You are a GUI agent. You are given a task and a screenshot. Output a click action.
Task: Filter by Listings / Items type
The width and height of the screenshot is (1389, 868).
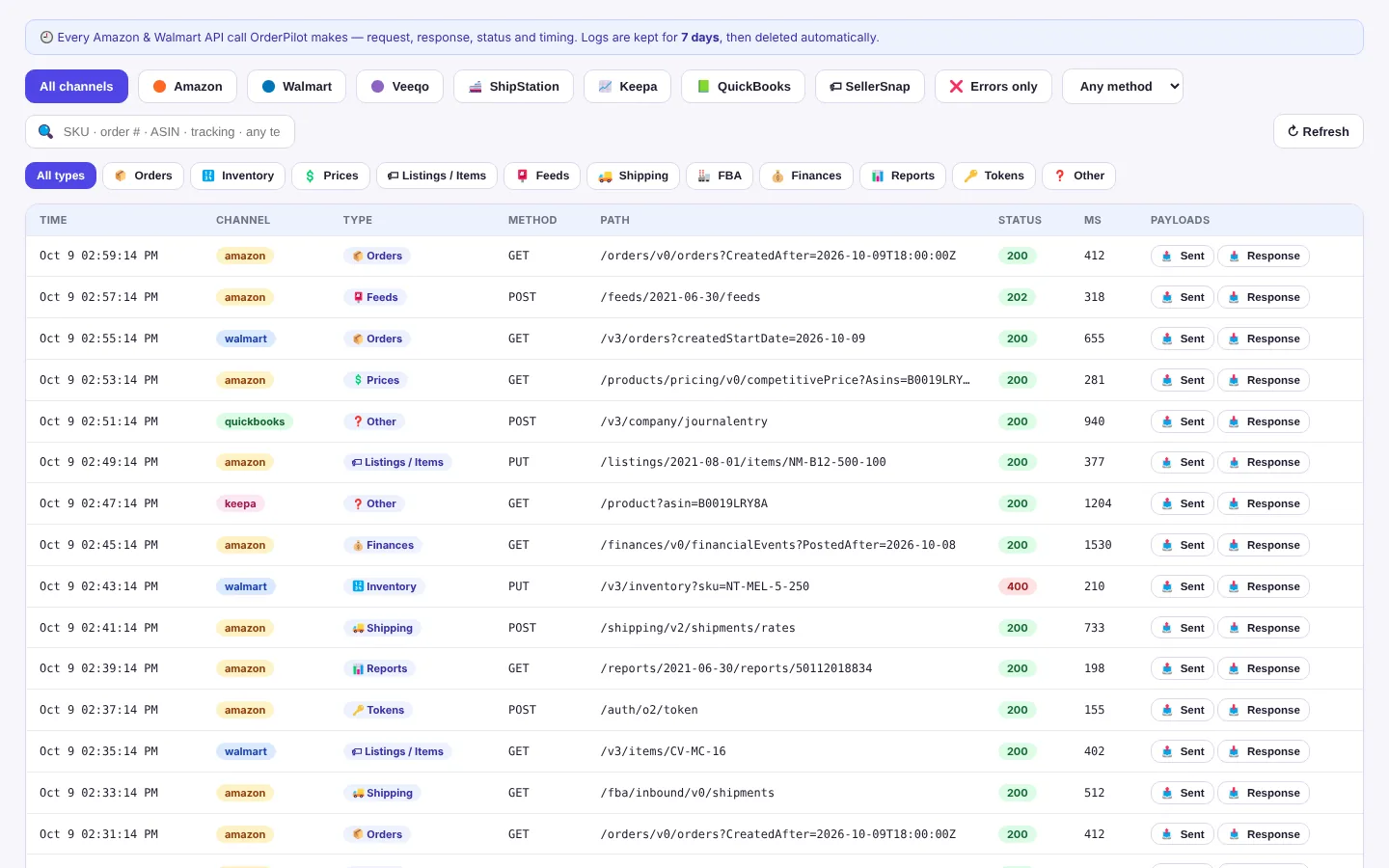(x=437, y=176)
